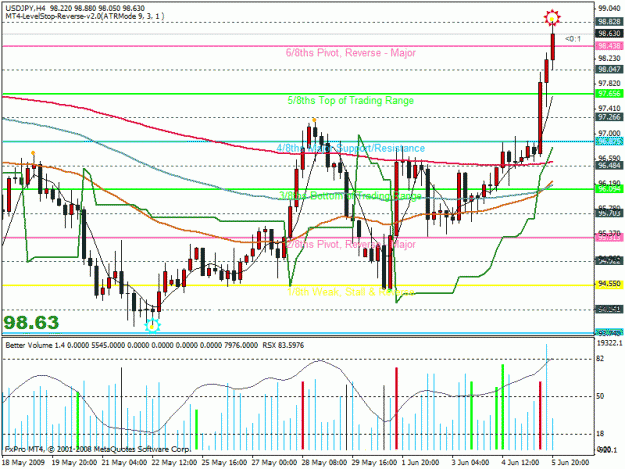
Task: Click the '25 May 16:00' time axis label
Action: (x=224, y=463)
